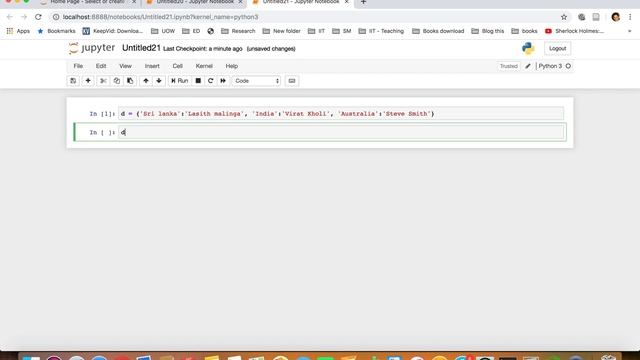Screen dimensions: 640x360
Task: Open the Blog this bookmarks folder
Action: [488, 31]
